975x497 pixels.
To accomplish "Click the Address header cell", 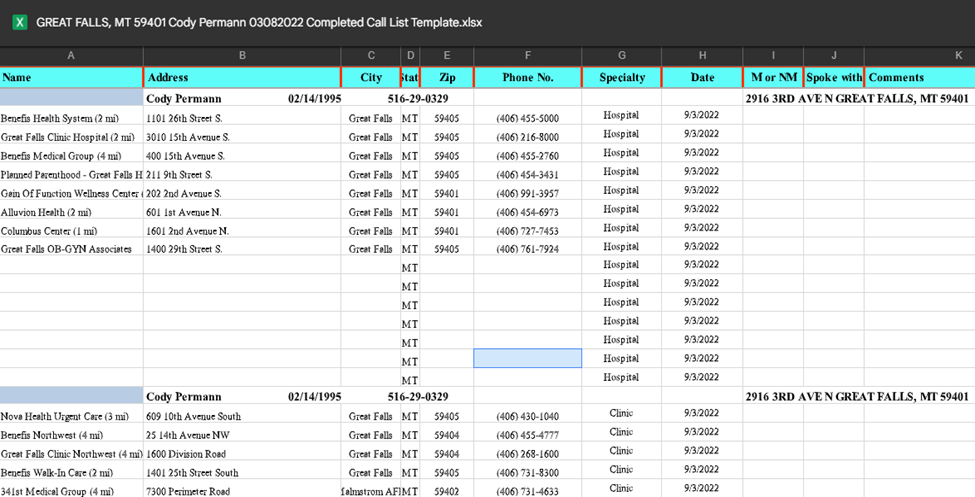I will click(242, 78).
